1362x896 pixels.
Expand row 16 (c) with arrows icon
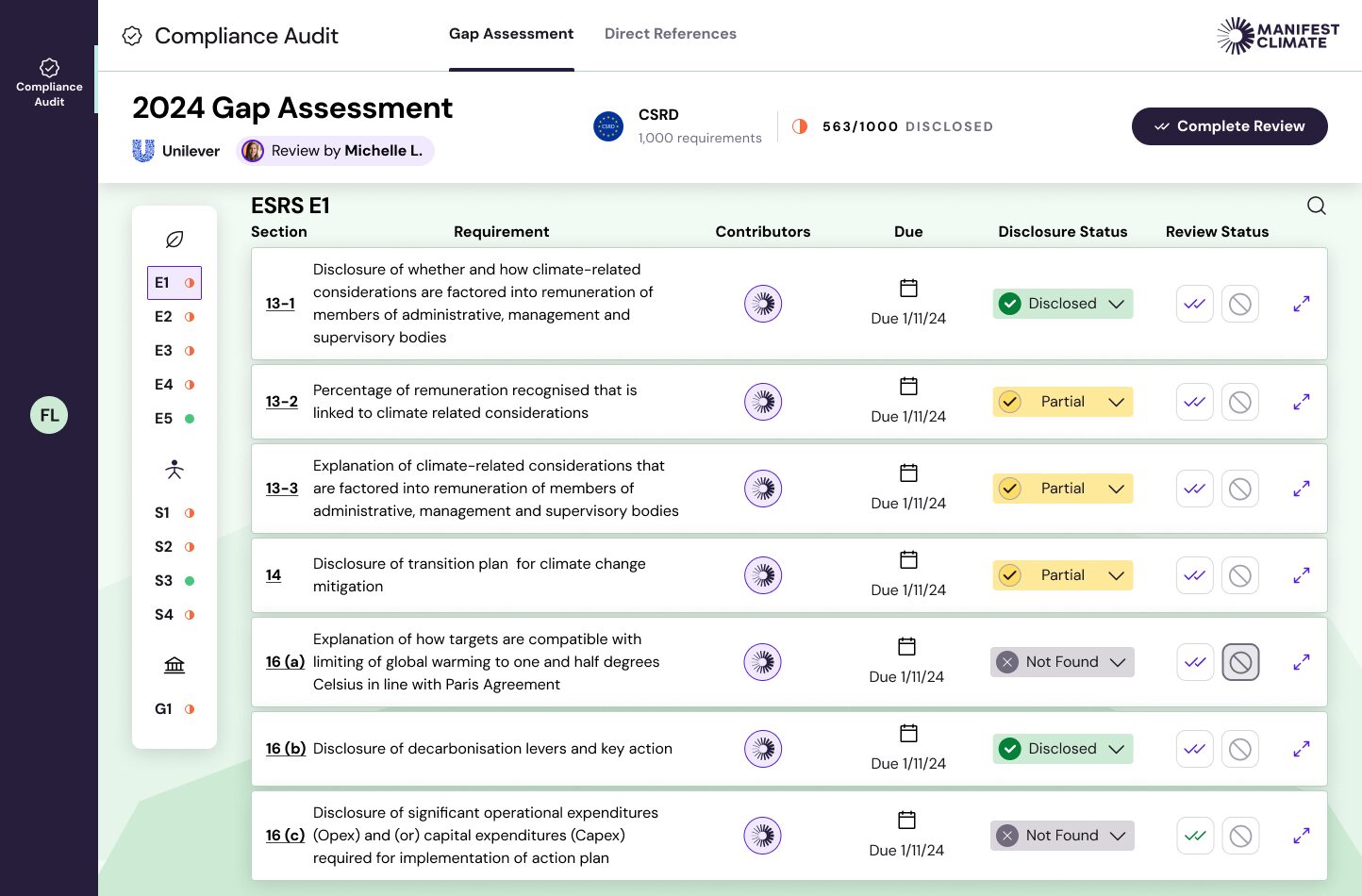(1302, 836)
